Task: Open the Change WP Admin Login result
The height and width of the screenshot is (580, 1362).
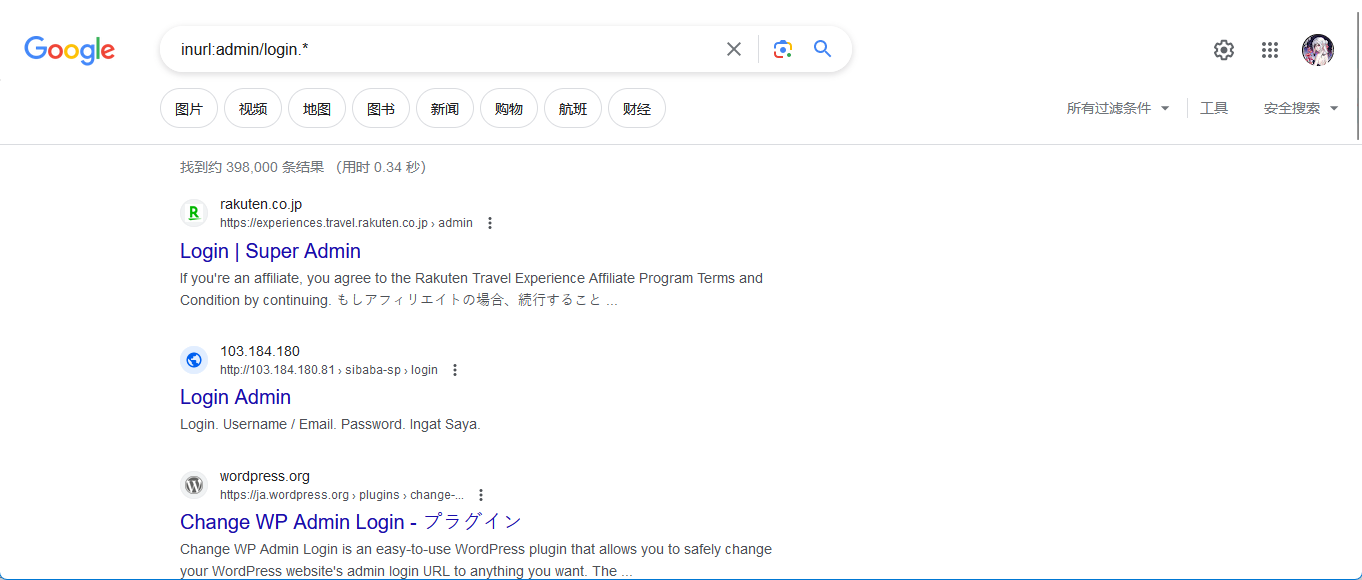Action: (x=351, y=522)
